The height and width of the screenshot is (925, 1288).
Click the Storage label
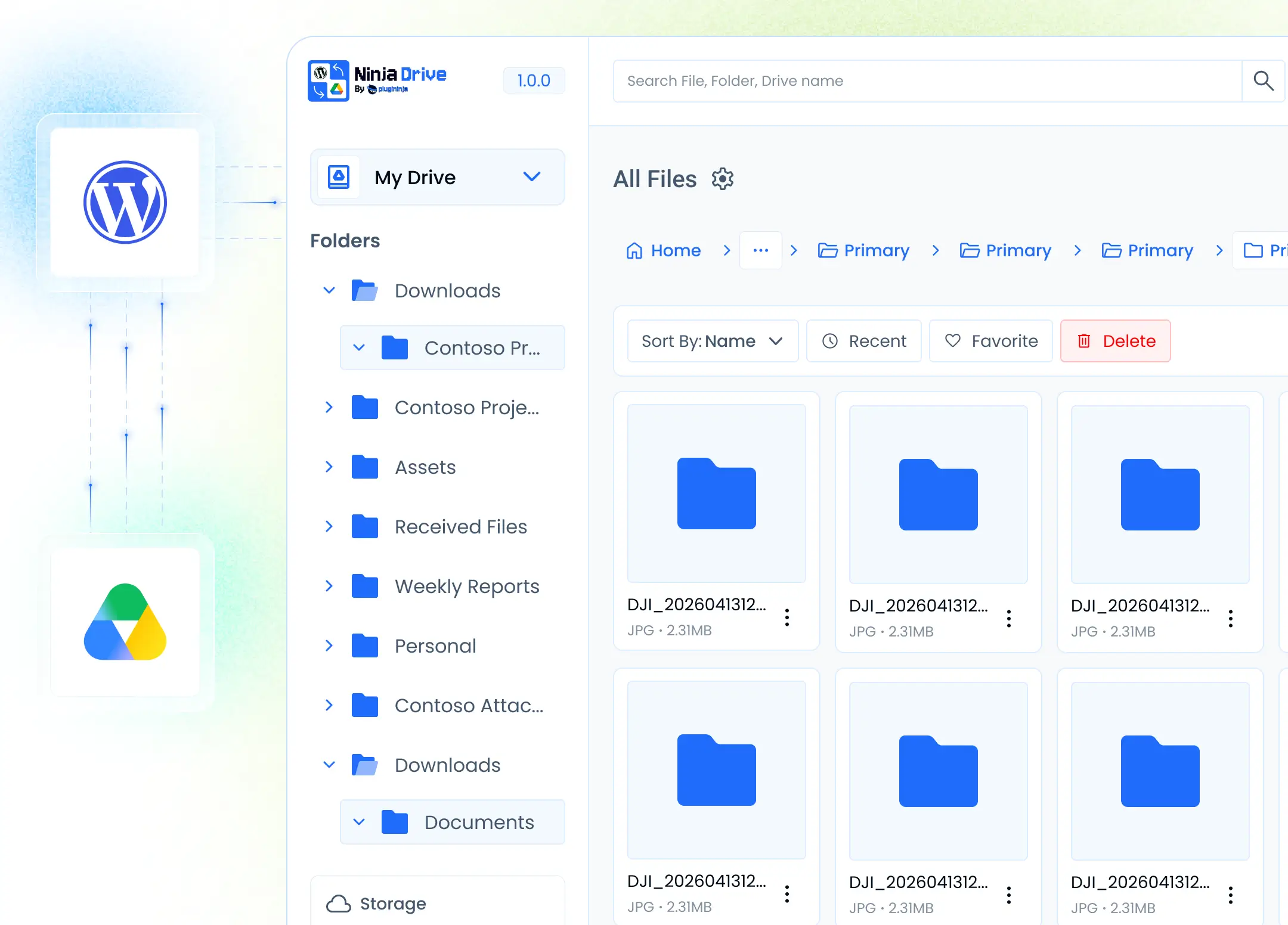393,904
